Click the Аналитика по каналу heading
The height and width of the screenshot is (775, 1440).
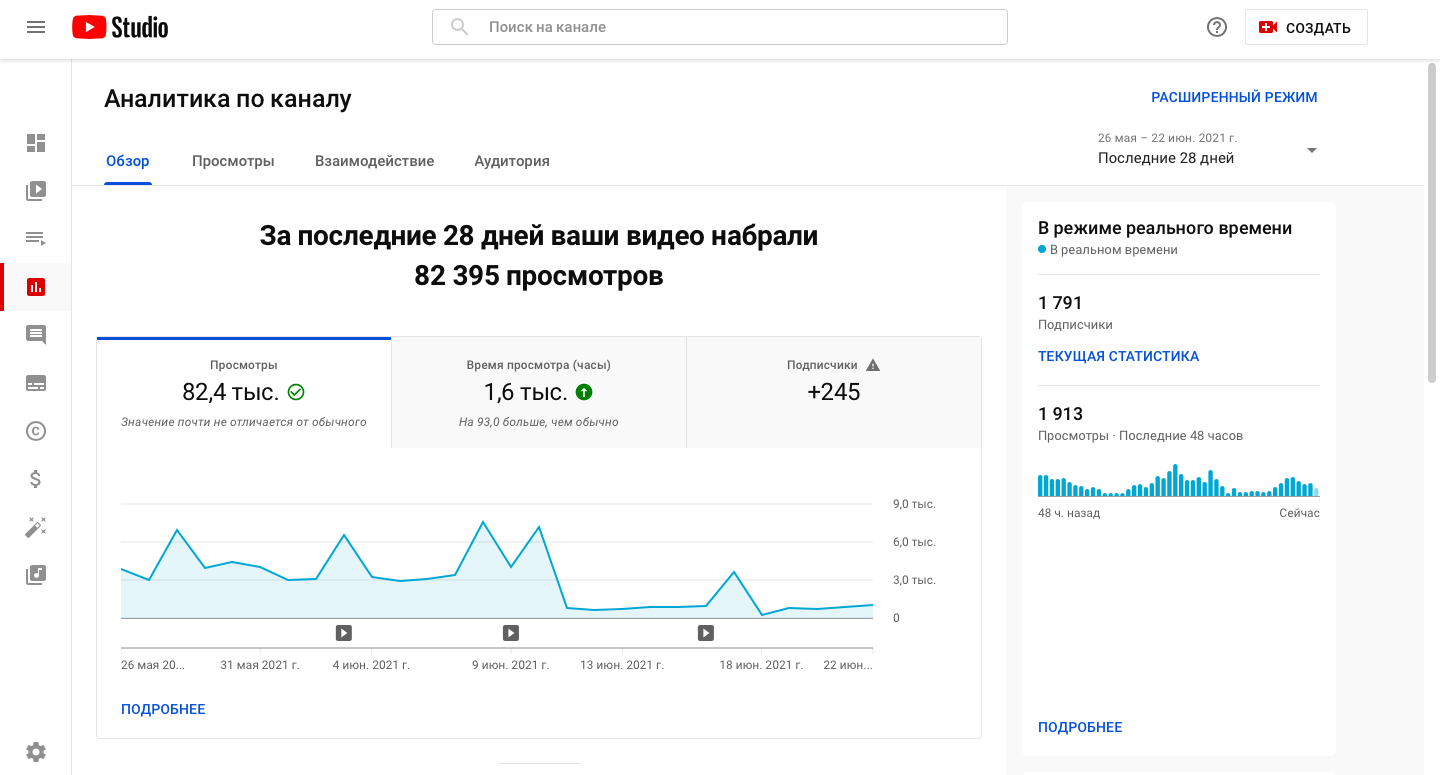pos(228,99)
